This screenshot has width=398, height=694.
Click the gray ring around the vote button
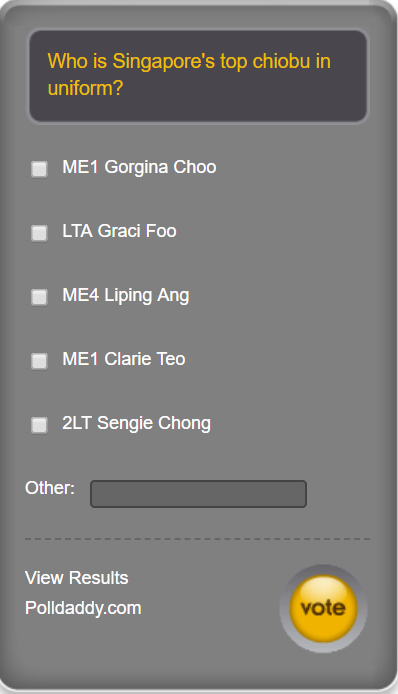pos(323,570)
